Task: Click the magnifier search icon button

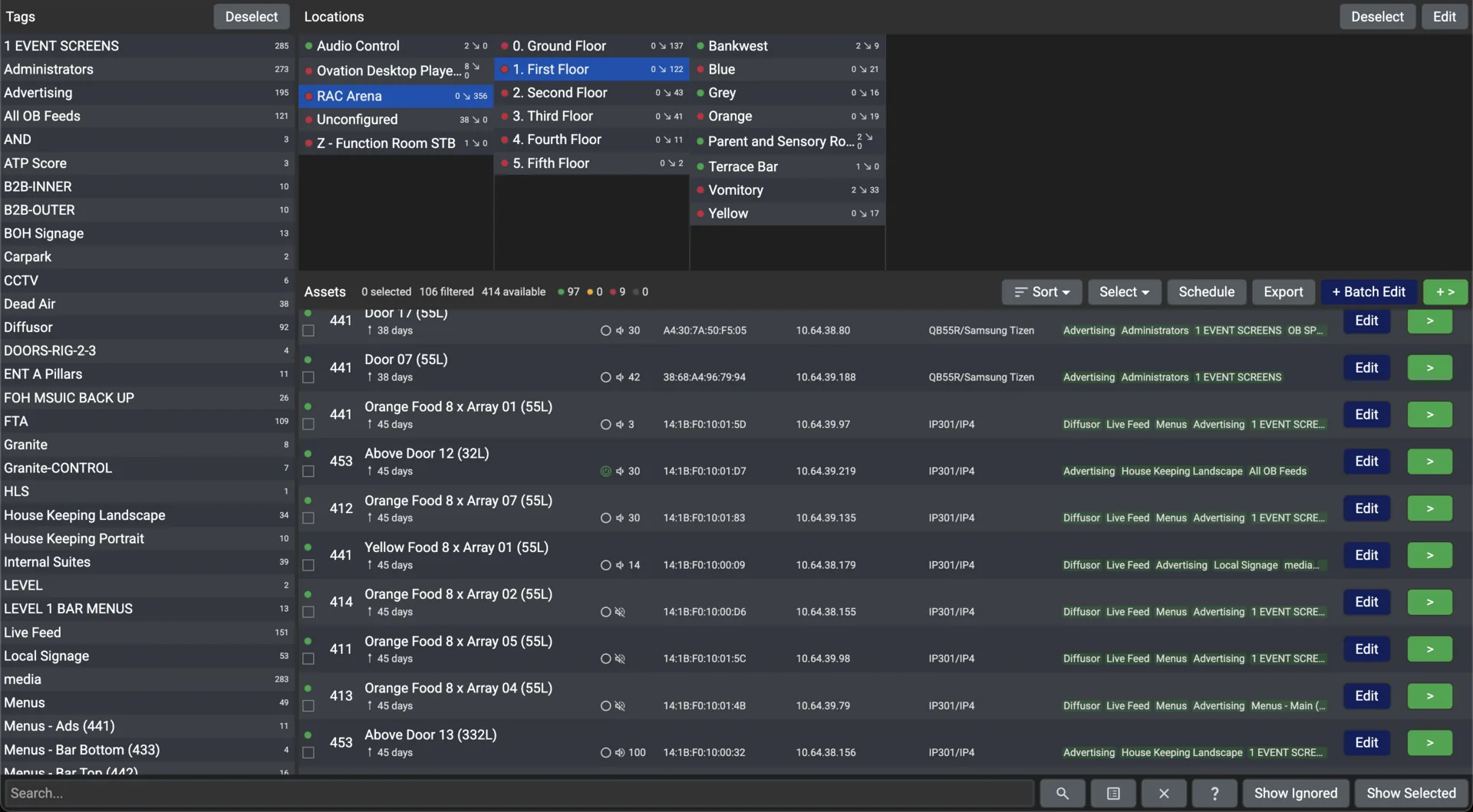Action: [1062, 794]
